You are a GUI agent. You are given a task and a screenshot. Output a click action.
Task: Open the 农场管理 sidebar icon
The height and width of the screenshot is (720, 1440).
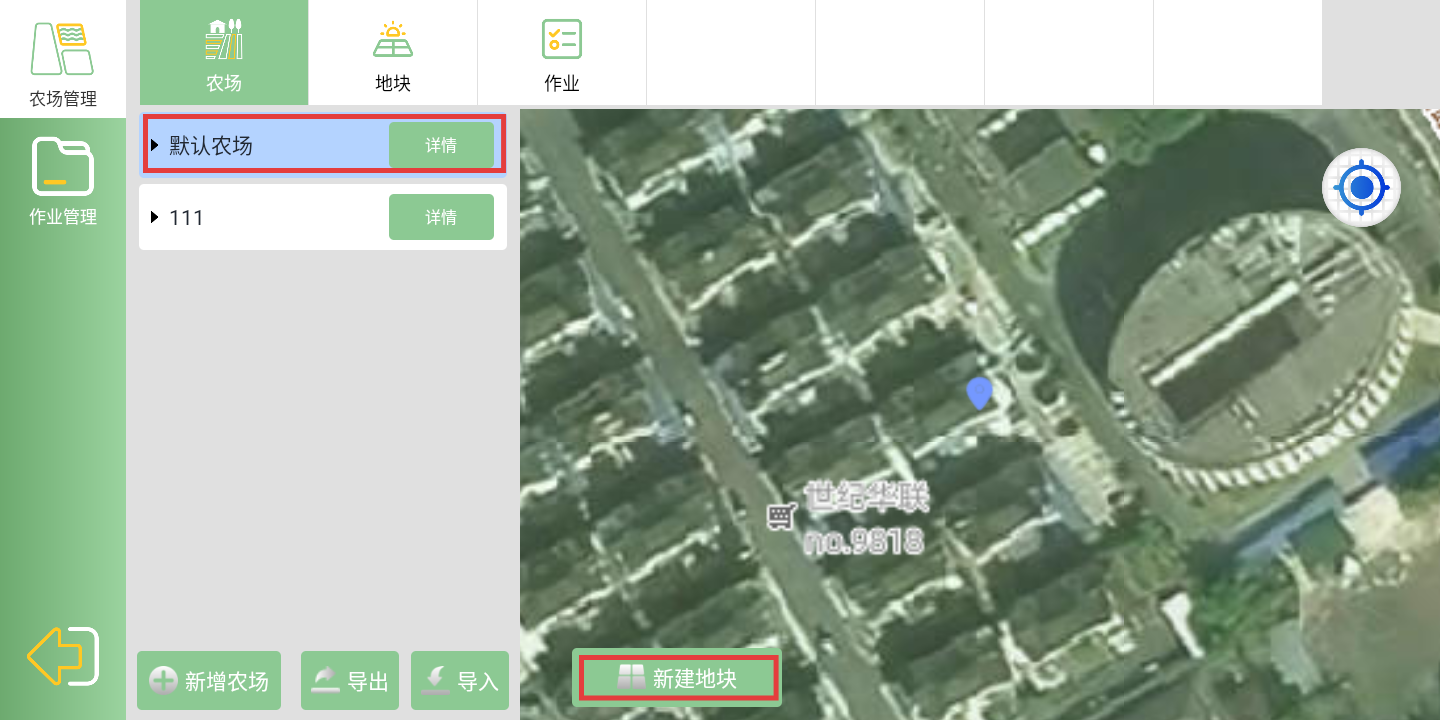pos(62,50)
